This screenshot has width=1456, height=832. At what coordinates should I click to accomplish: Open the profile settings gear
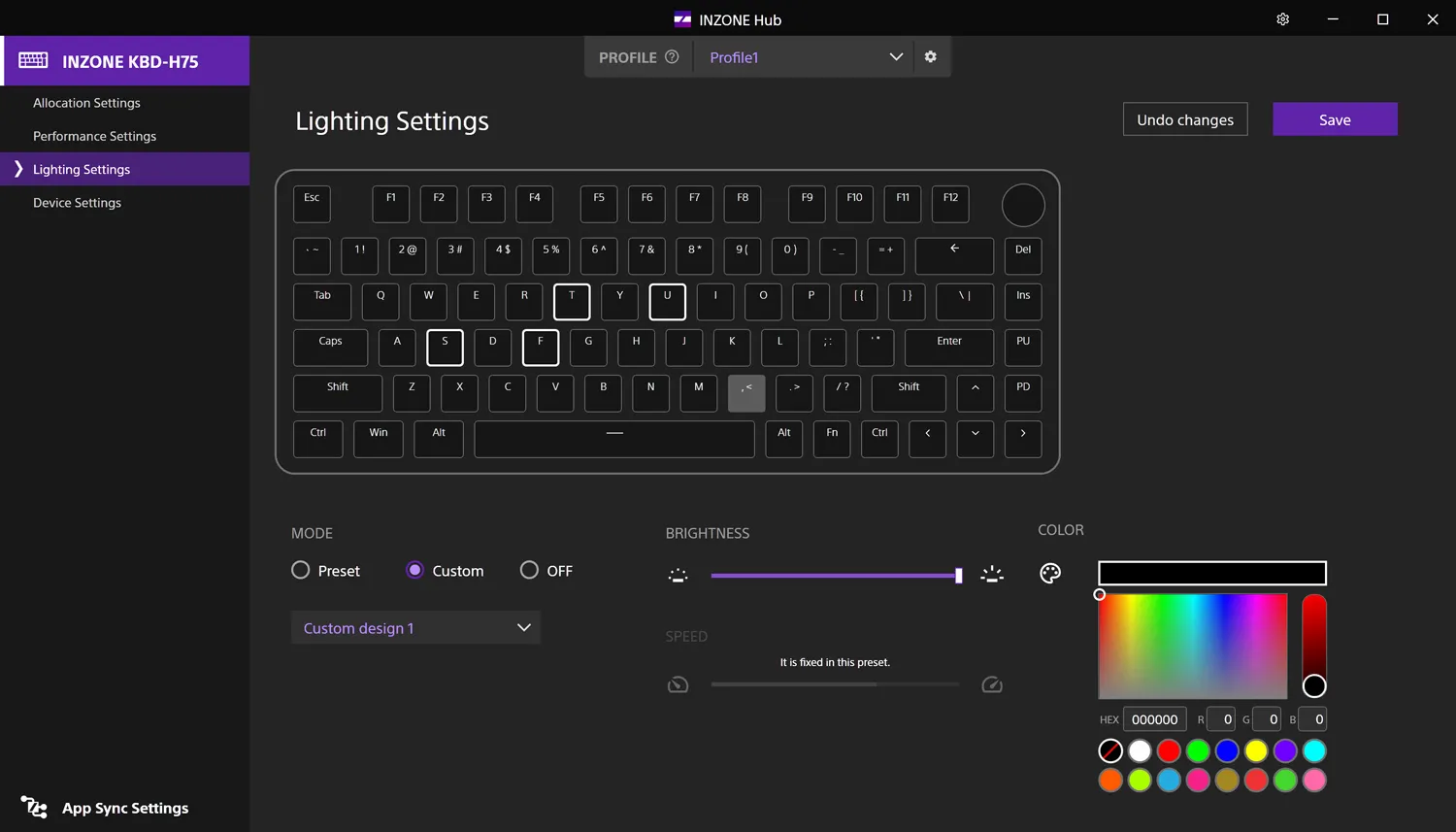point(930,56)
